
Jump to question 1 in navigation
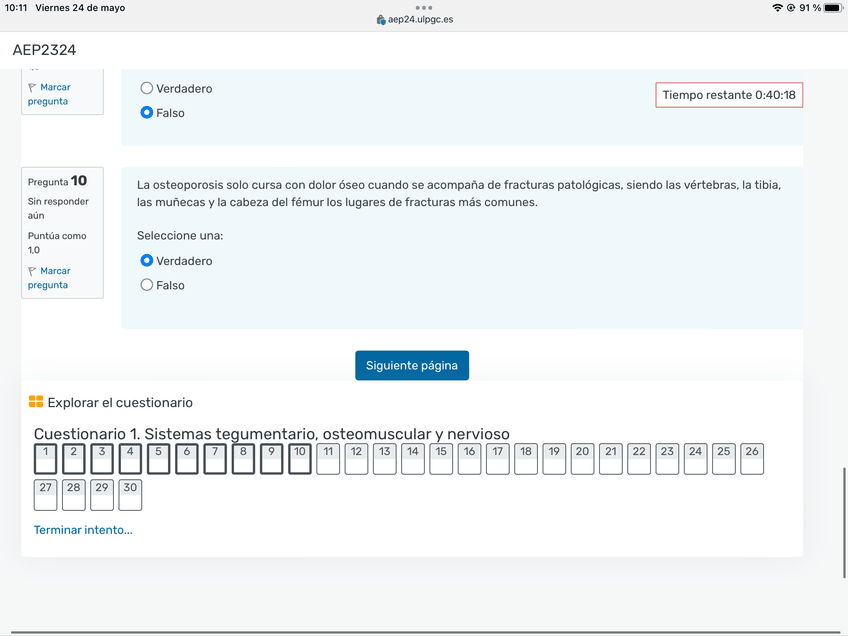click(45, 459)
